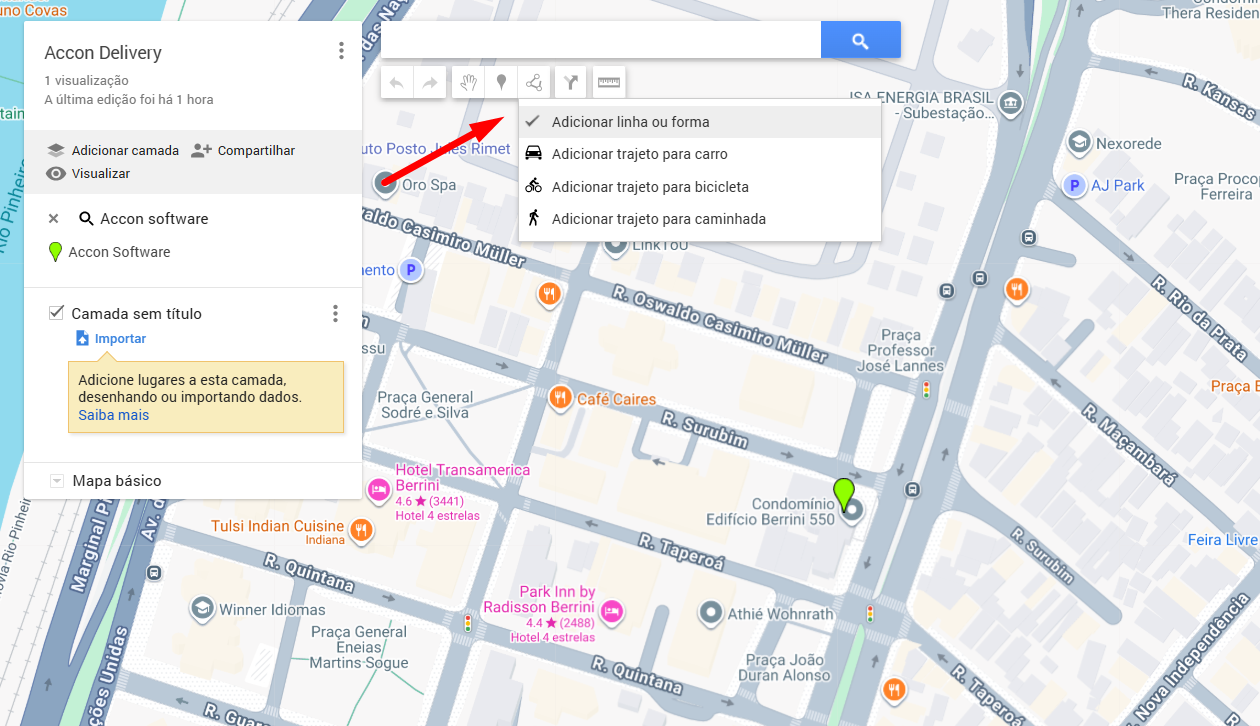
Task: Click the redo arrow in toolbar
Action: pyautogui.click(x=429, y=83)
